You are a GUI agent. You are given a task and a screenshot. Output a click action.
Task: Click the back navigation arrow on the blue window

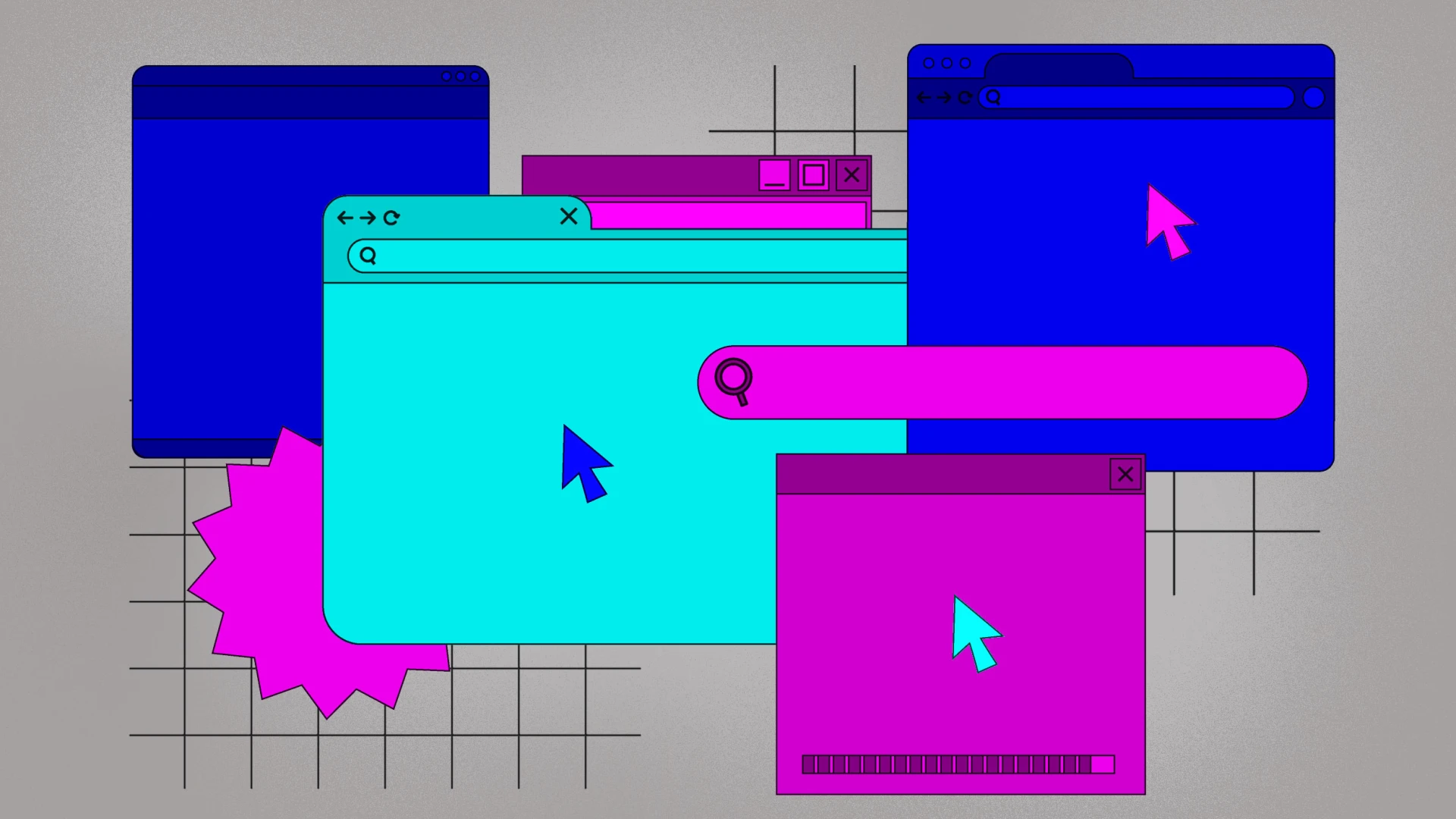[924, 97]
